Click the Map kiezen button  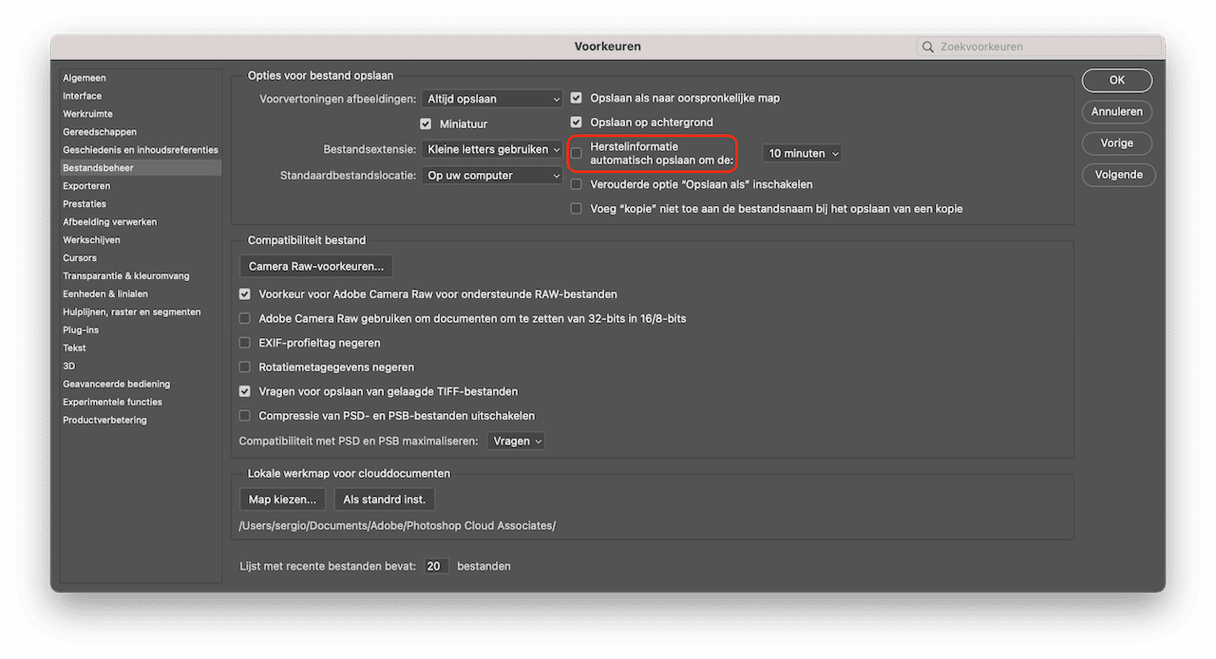click(x=282, y=499)
